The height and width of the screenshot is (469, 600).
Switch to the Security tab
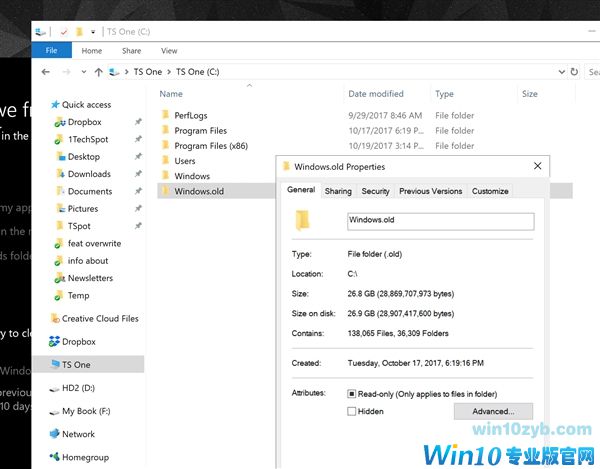(x=375, y=191)
